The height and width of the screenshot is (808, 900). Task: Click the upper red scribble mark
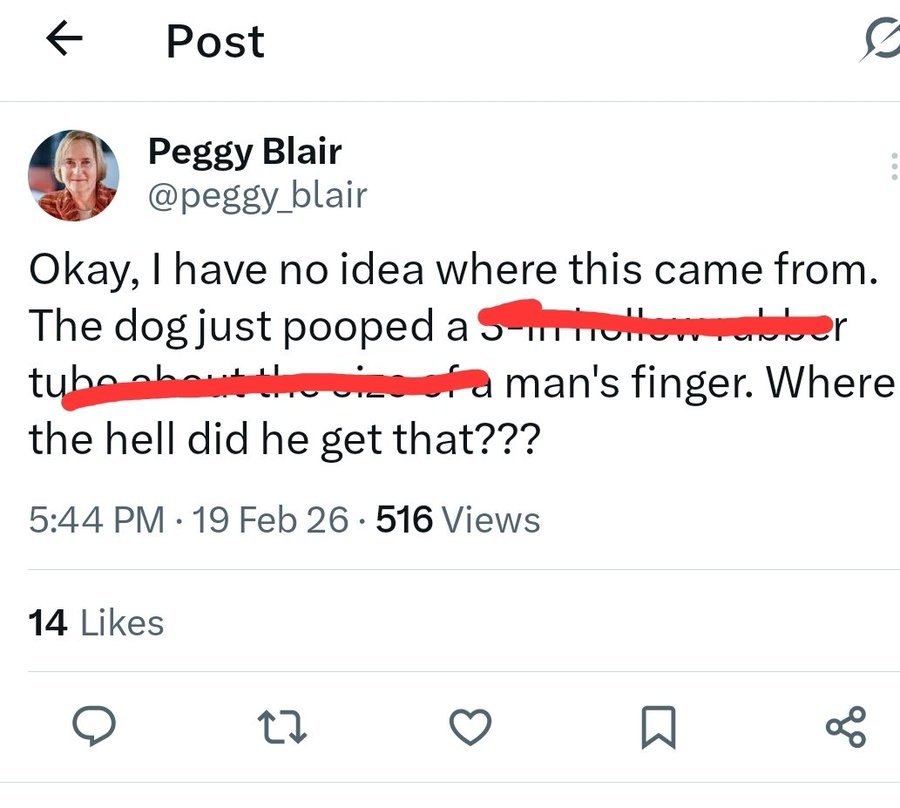pyautogui.click(x=660, y=318)
